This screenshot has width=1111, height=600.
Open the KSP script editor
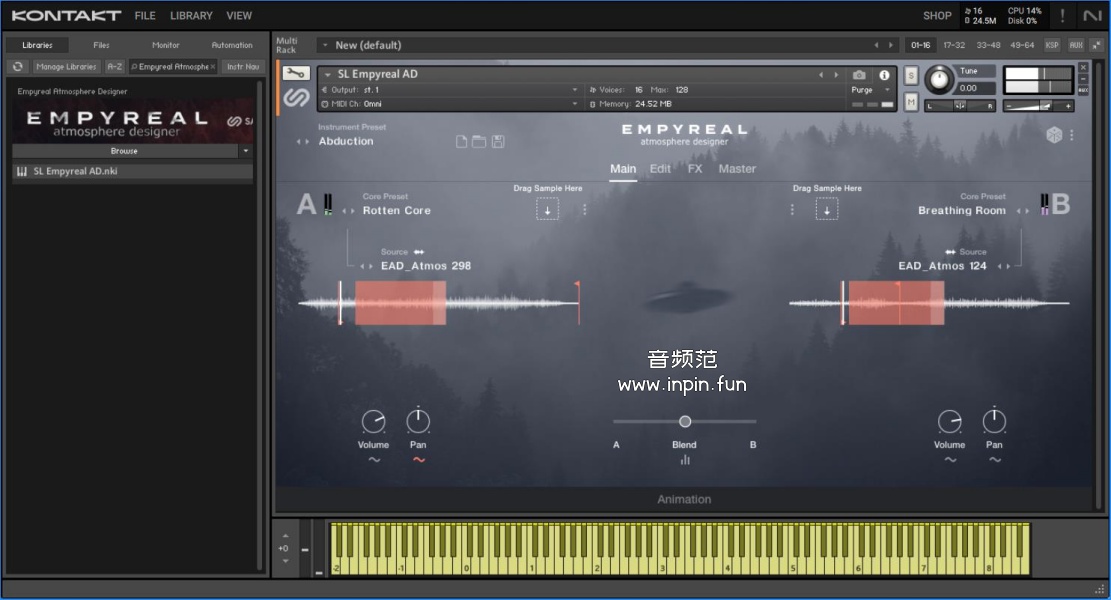1052,45
